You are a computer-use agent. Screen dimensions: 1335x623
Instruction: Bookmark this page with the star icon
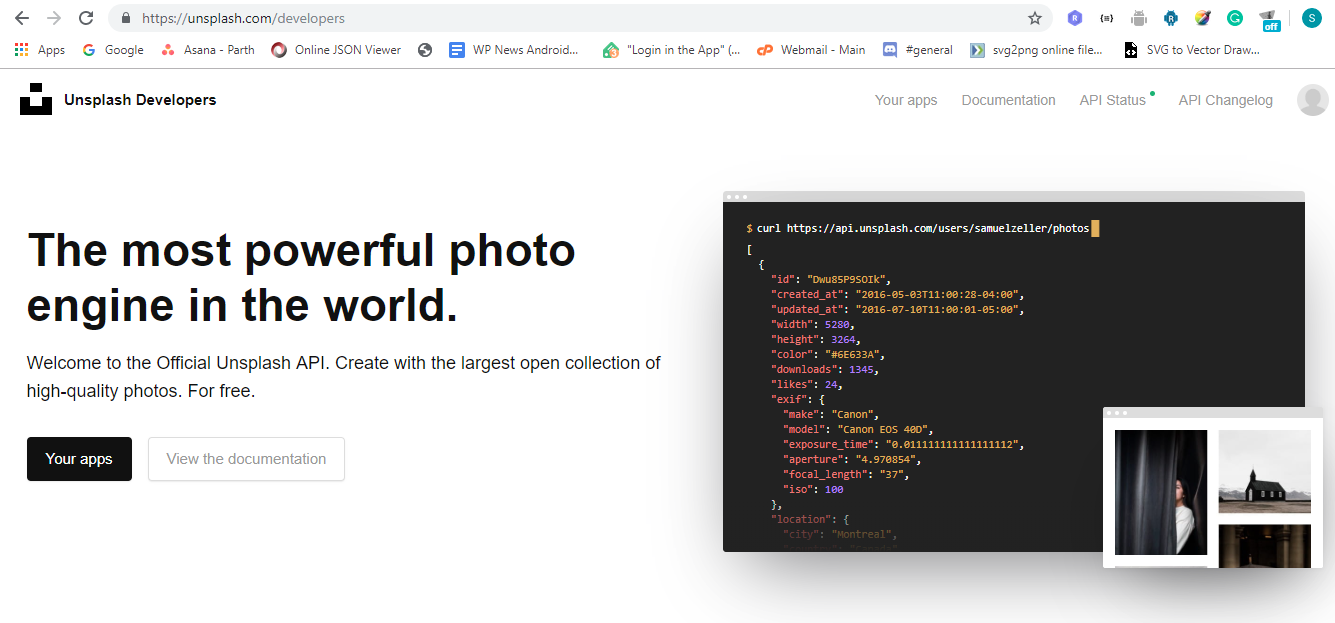(1035, 18)
